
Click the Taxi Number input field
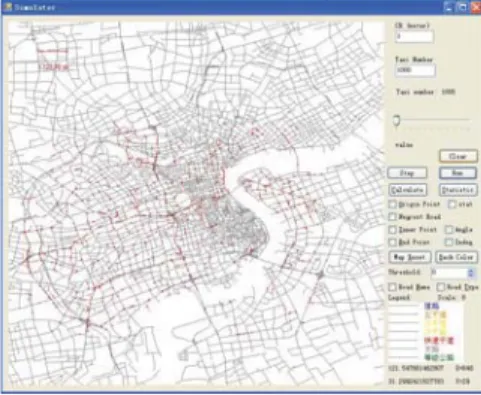(x=415, y=70)
